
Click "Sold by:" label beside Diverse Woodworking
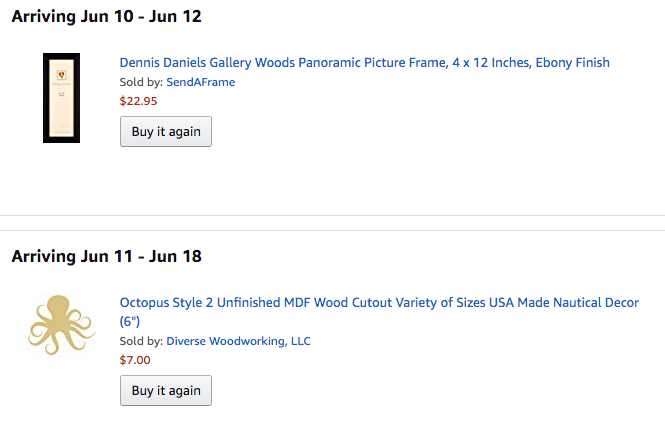(x=141, y=341)
